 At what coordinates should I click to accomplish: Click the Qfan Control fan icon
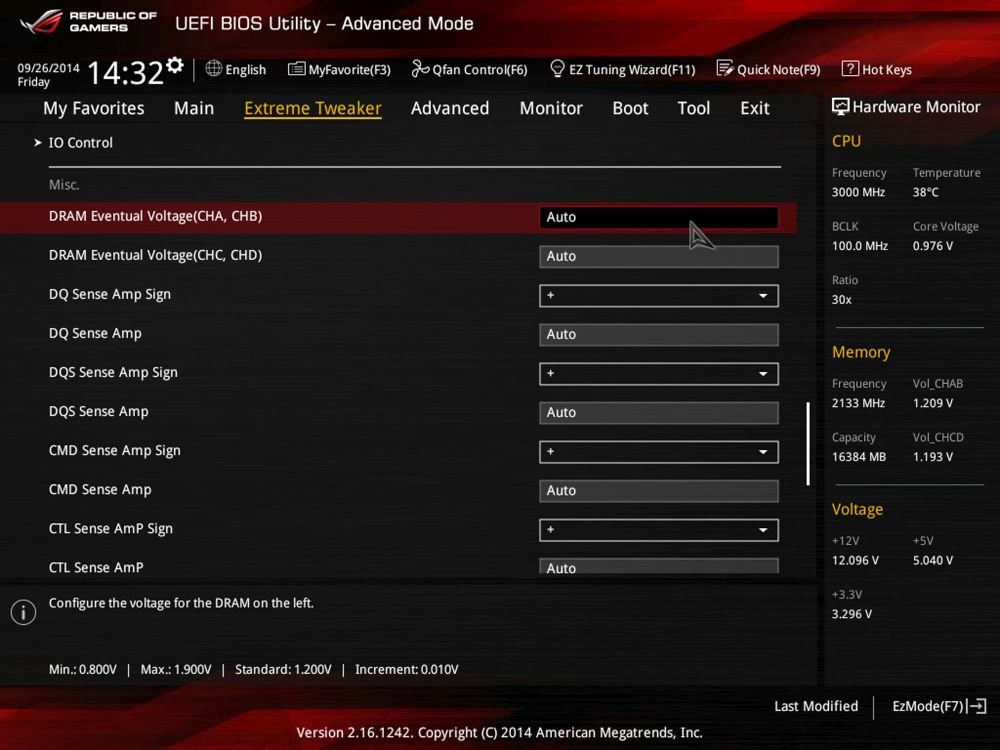point(420,68)
